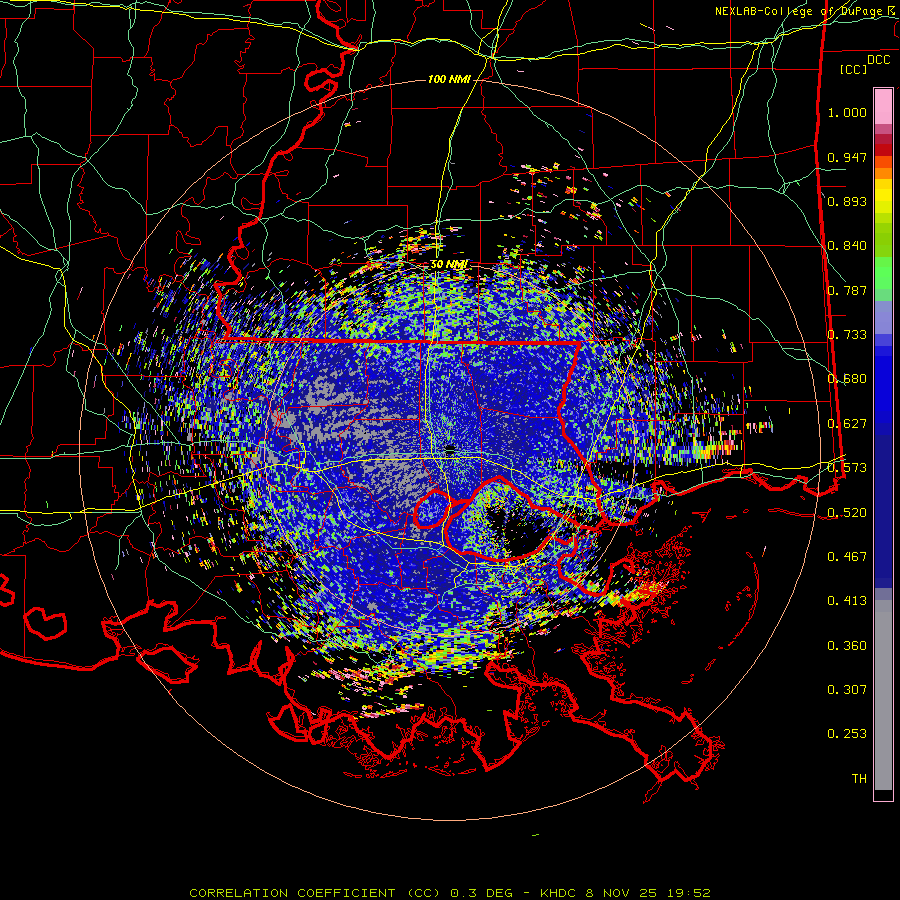
Task: Click the 50 NMI range ring label
Action: (448, 264)
